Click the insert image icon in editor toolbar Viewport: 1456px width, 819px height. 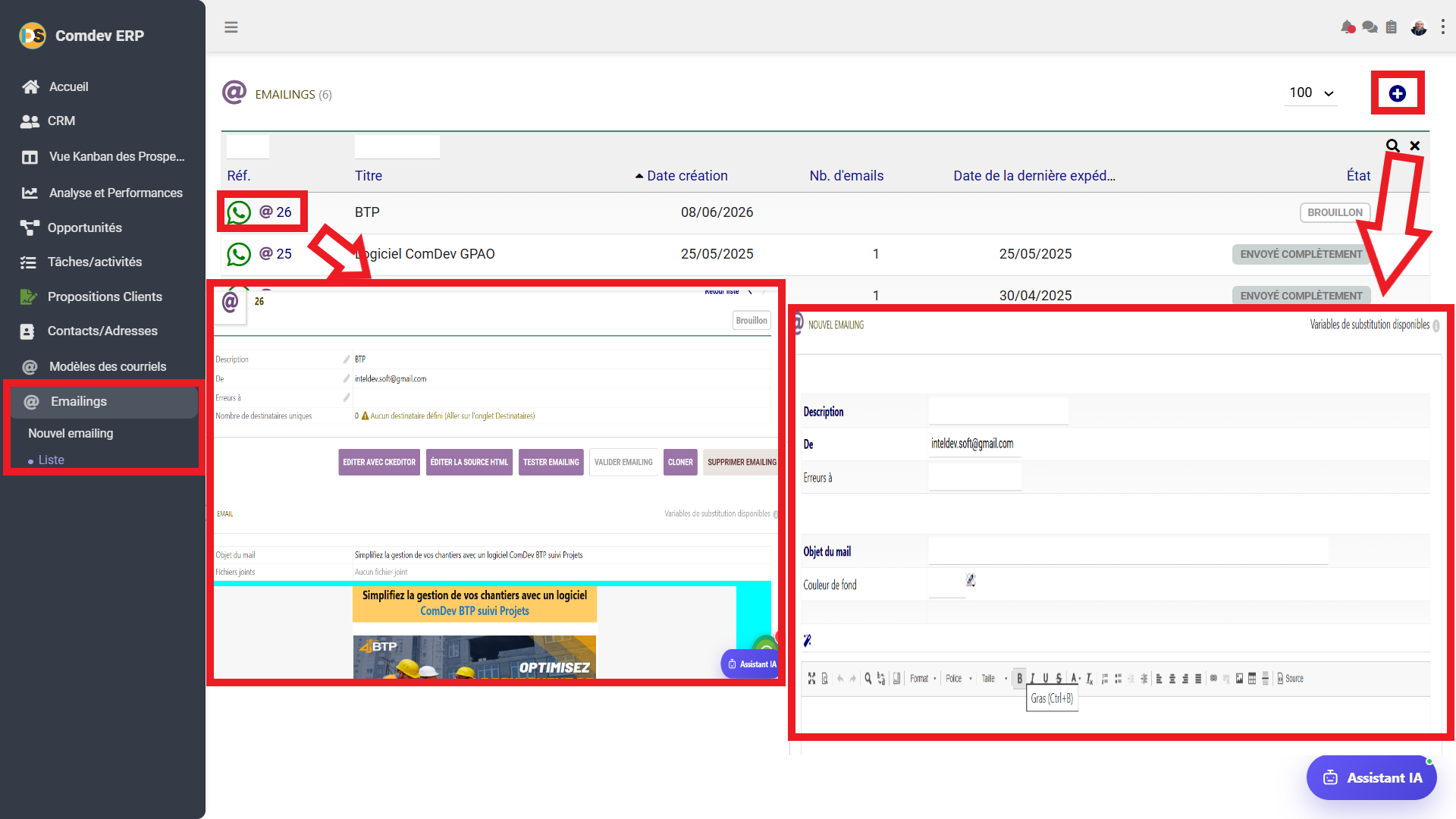point(1239,679)
